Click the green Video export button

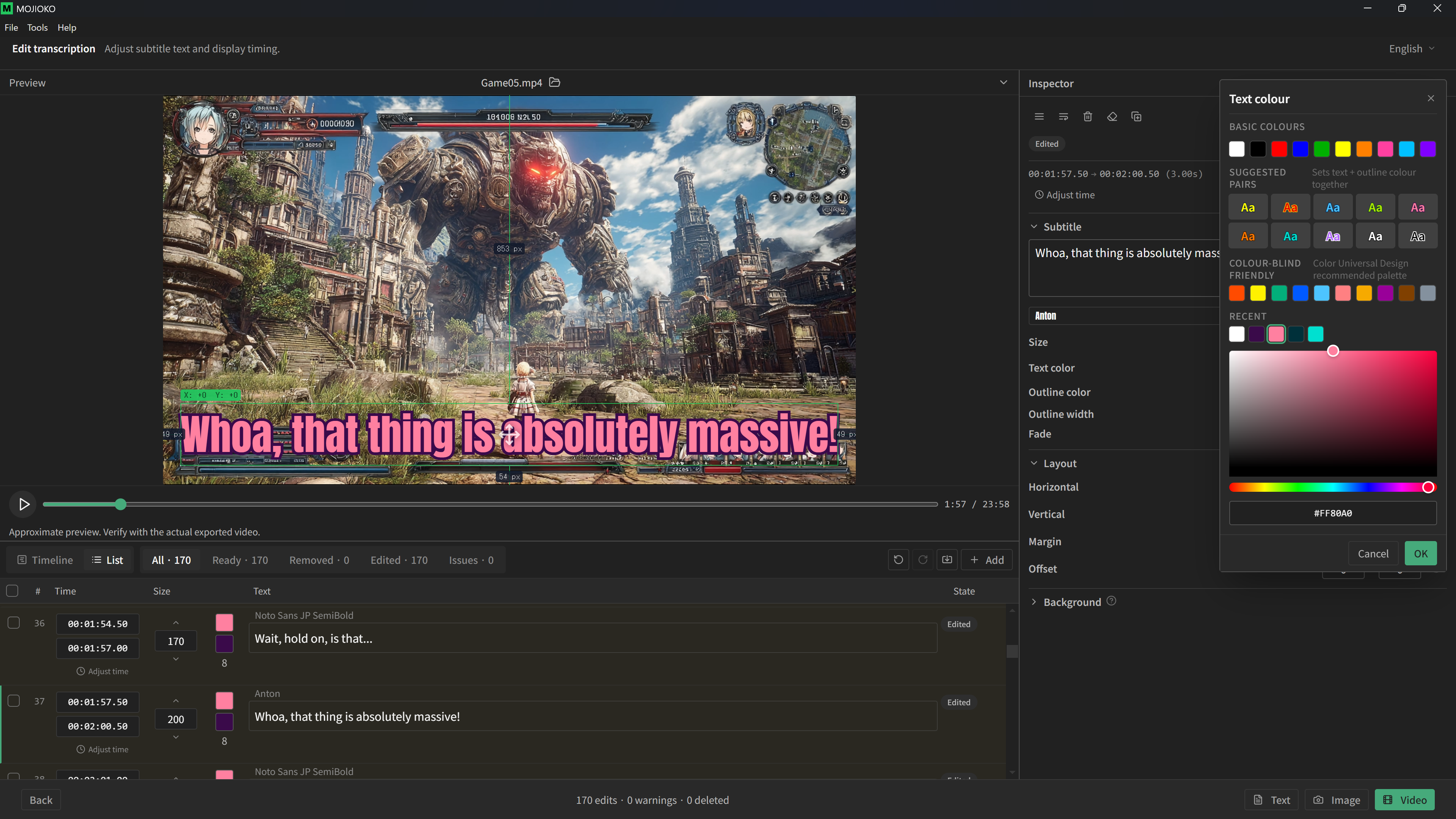pos(1404,800)
